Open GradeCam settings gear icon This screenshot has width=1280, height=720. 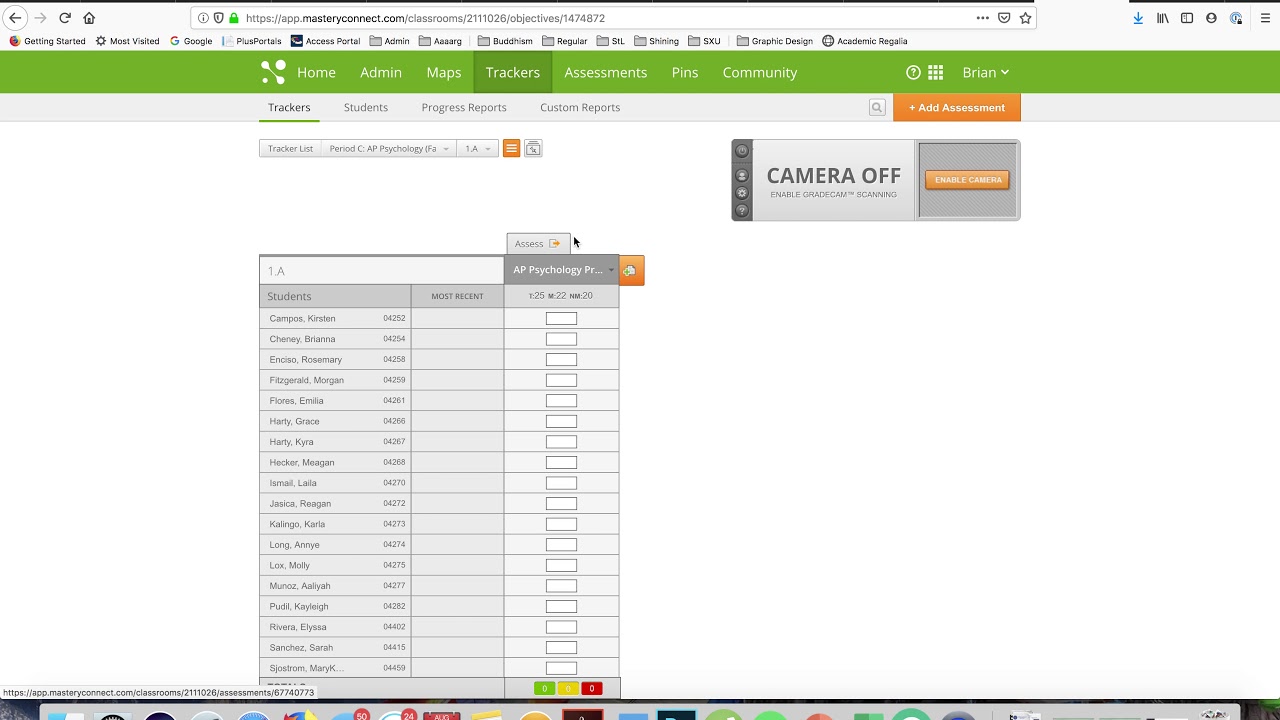(x=742, y=193)
